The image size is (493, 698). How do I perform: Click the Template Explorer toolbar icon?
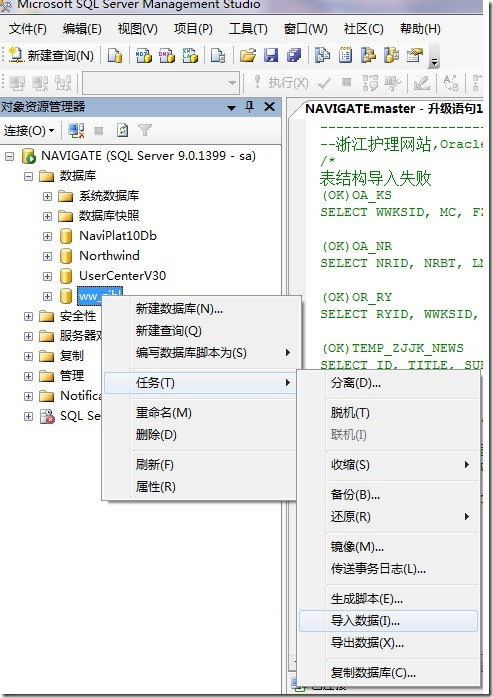coord(391,56)
